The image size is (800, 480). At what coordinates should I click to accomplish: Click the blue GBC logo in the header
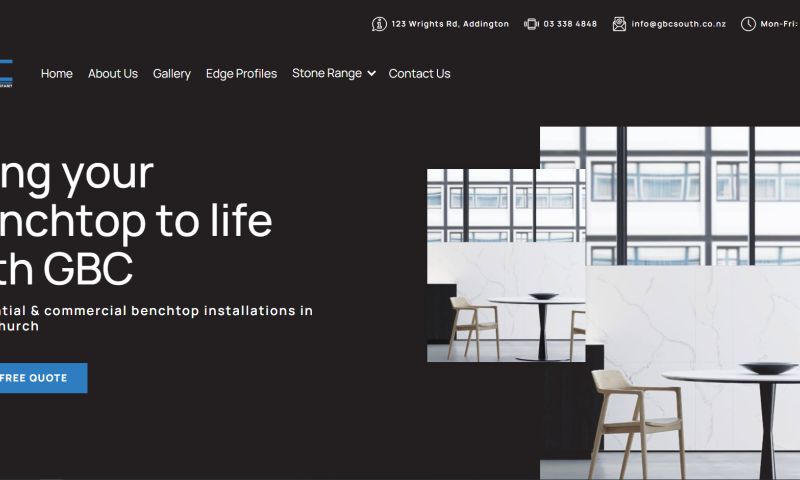pos(6,73)
